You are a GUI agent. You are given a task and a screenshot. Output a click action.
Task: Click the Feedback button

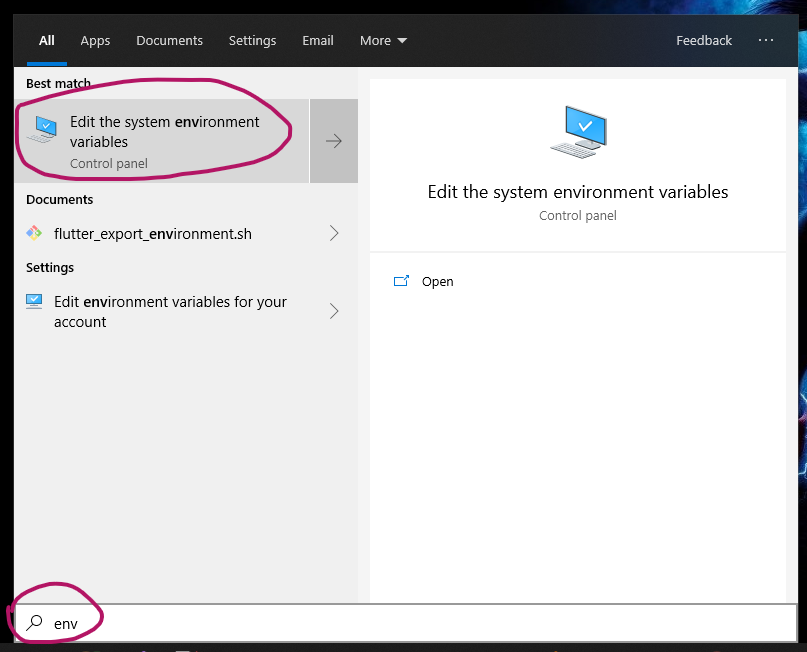coord(704,41)
